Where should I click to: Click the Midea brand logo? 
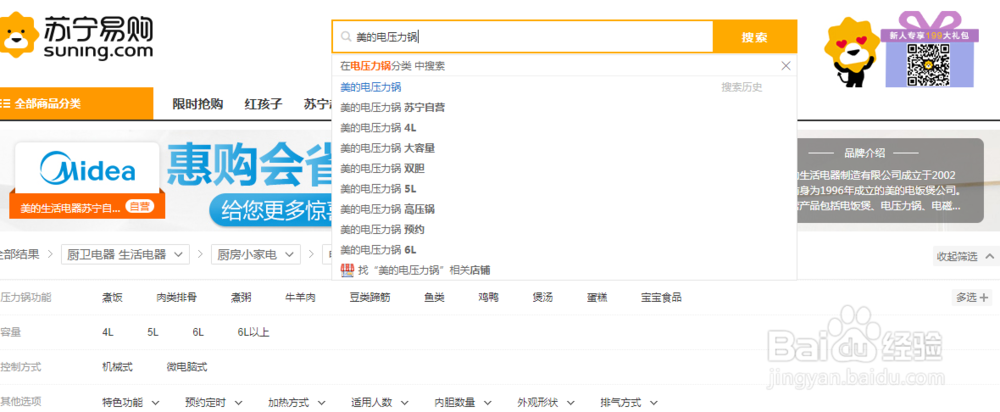point(87,170)
